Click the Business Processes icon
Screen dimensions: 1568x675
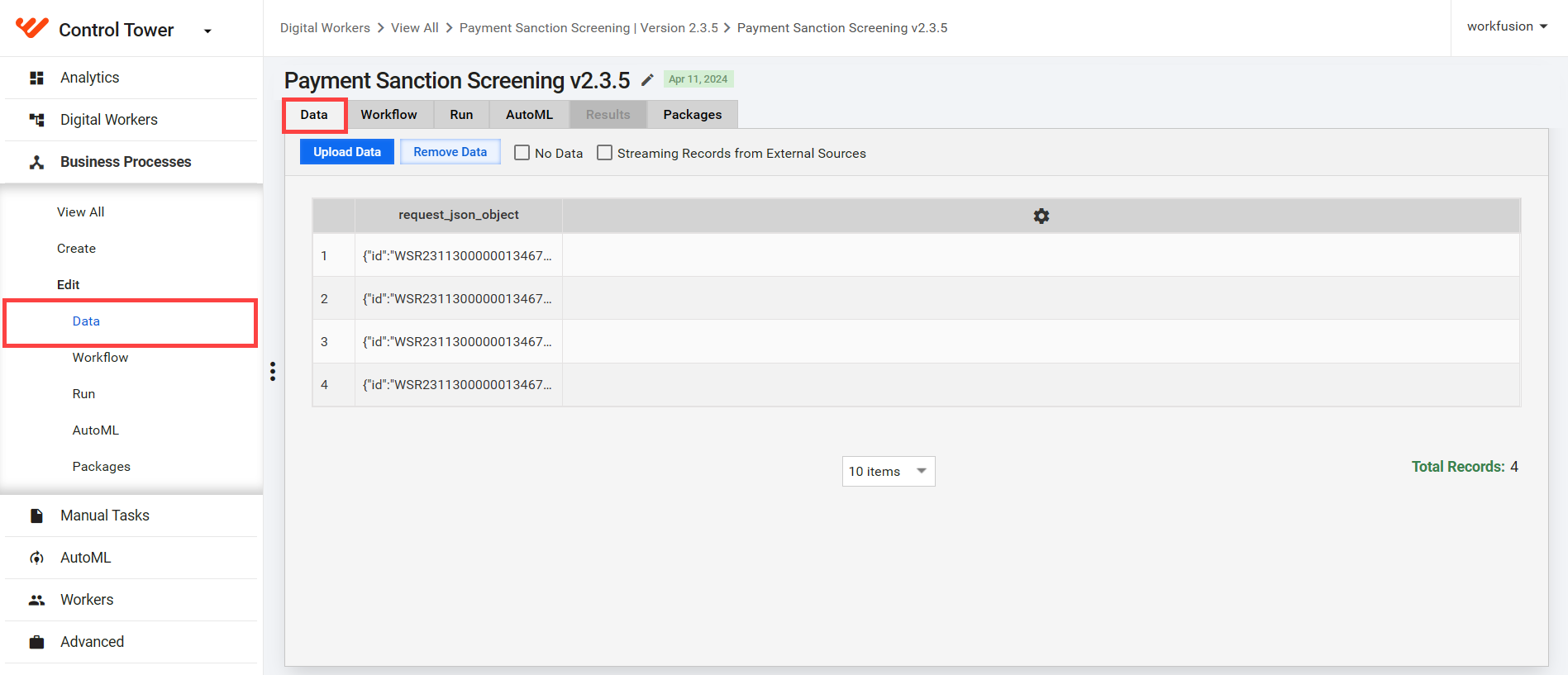click(x=36, y=162)
